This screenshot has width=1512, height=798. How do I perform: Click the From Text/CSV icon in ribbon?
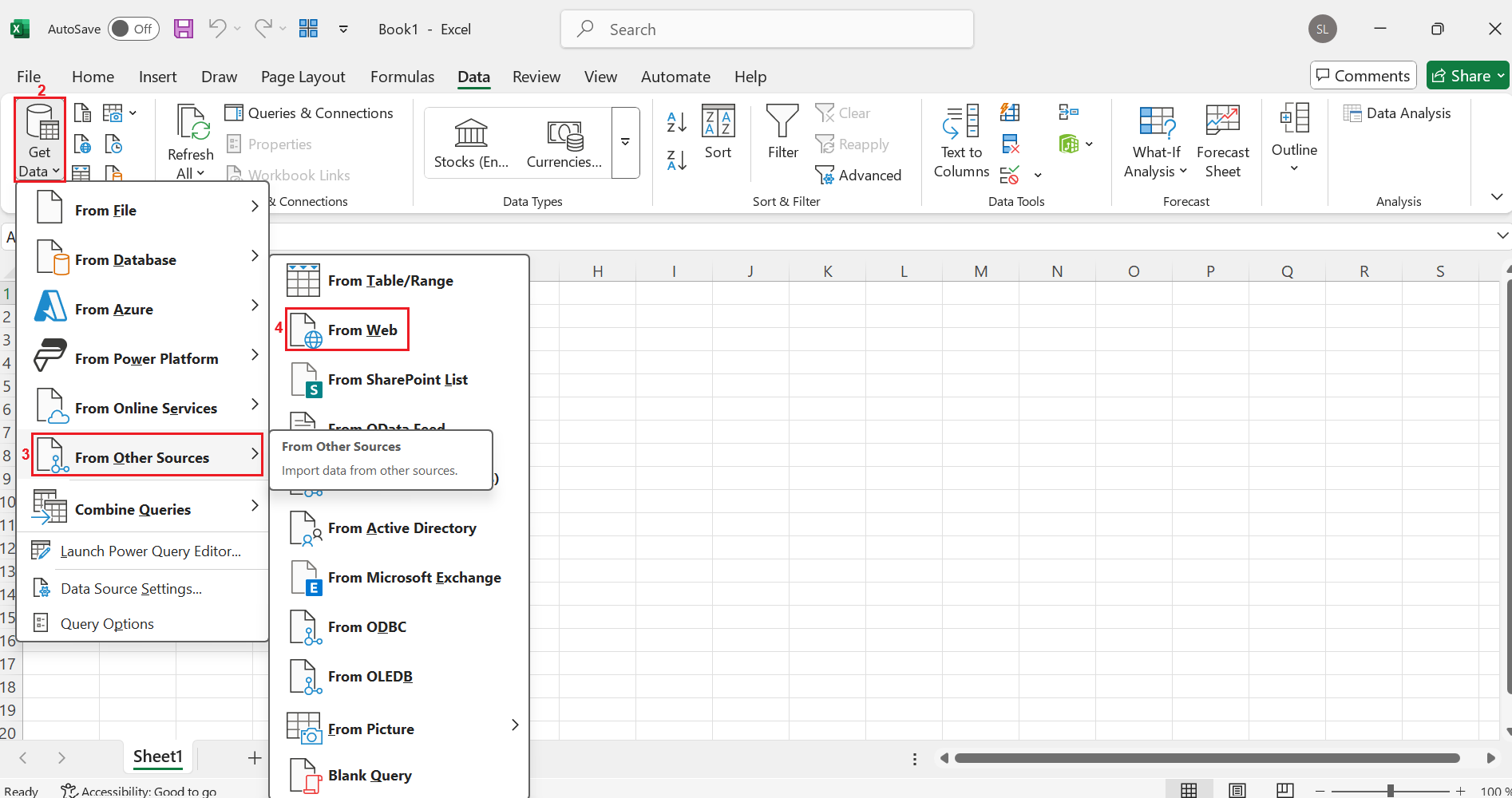point(82,113)
